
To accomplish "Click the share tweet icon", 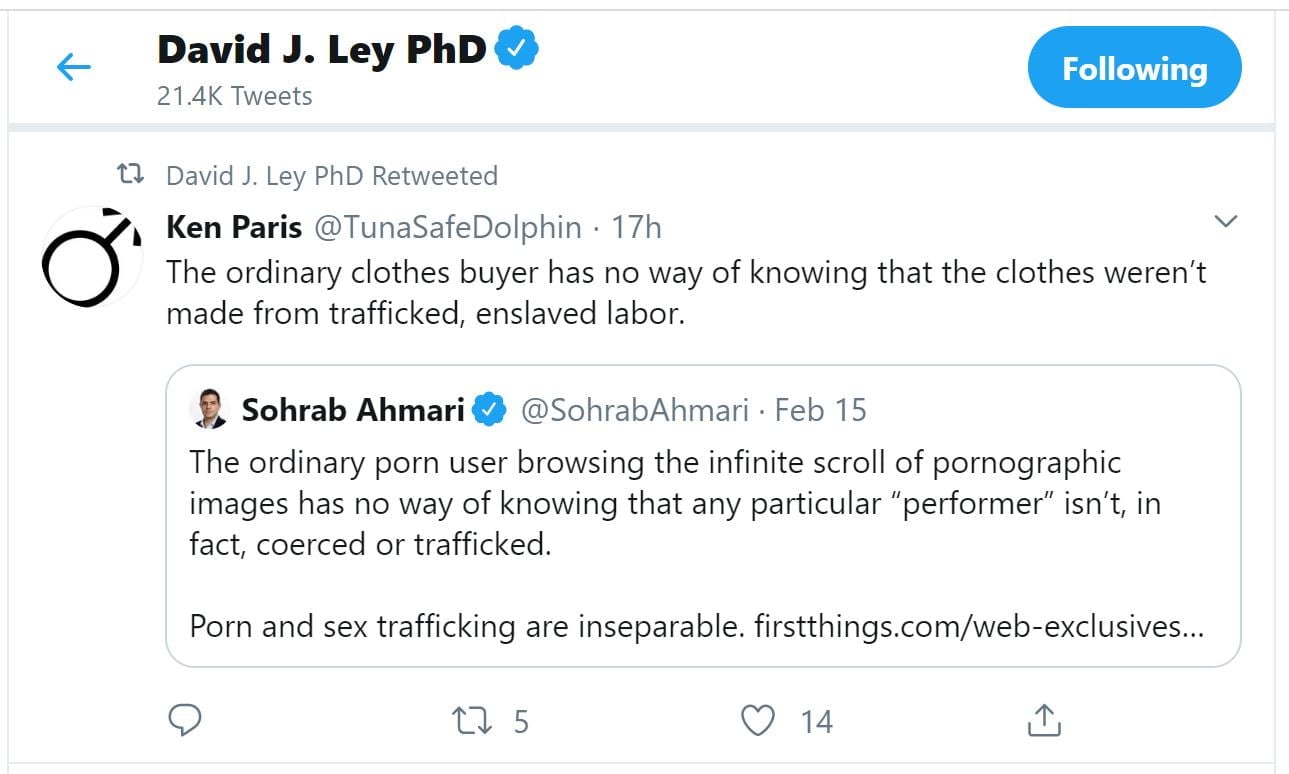I will pos(1043,720).
